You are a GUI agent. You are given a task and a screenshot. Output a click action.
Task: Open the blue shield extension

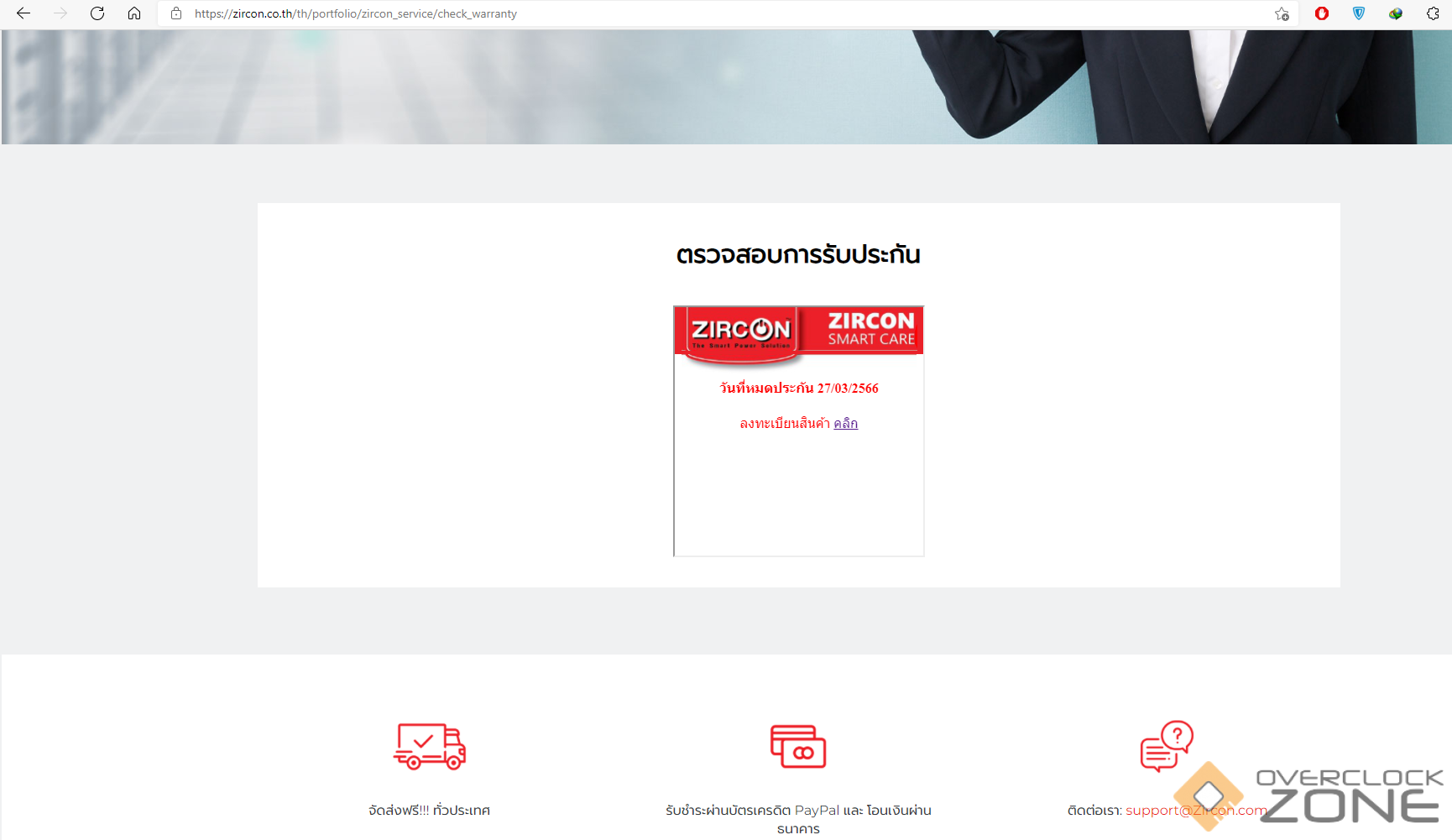(1359, 13)
